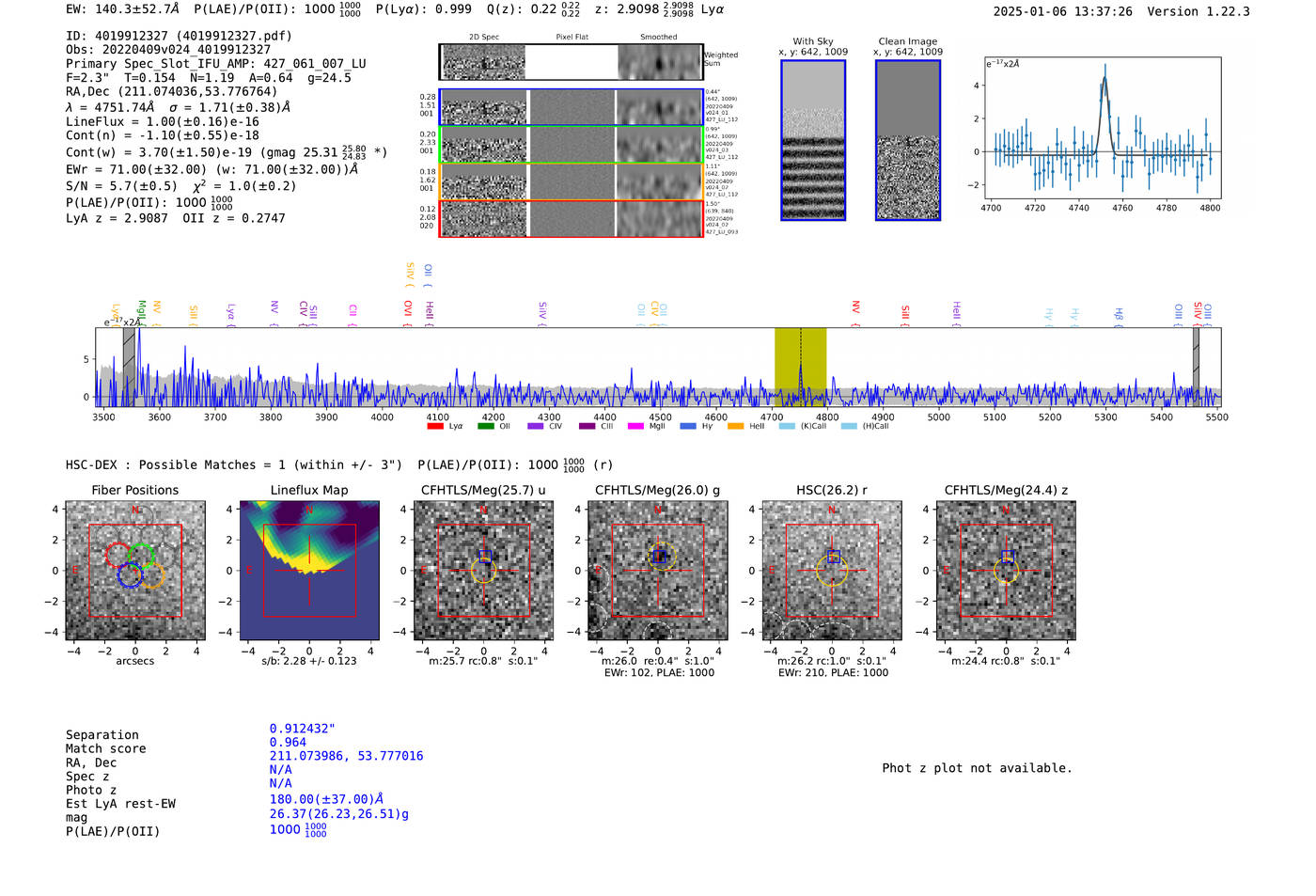The width and height of the screenshot is (1316, 896).
Task: Click the blue square marker in HSC r image
Action: (833, 557)
